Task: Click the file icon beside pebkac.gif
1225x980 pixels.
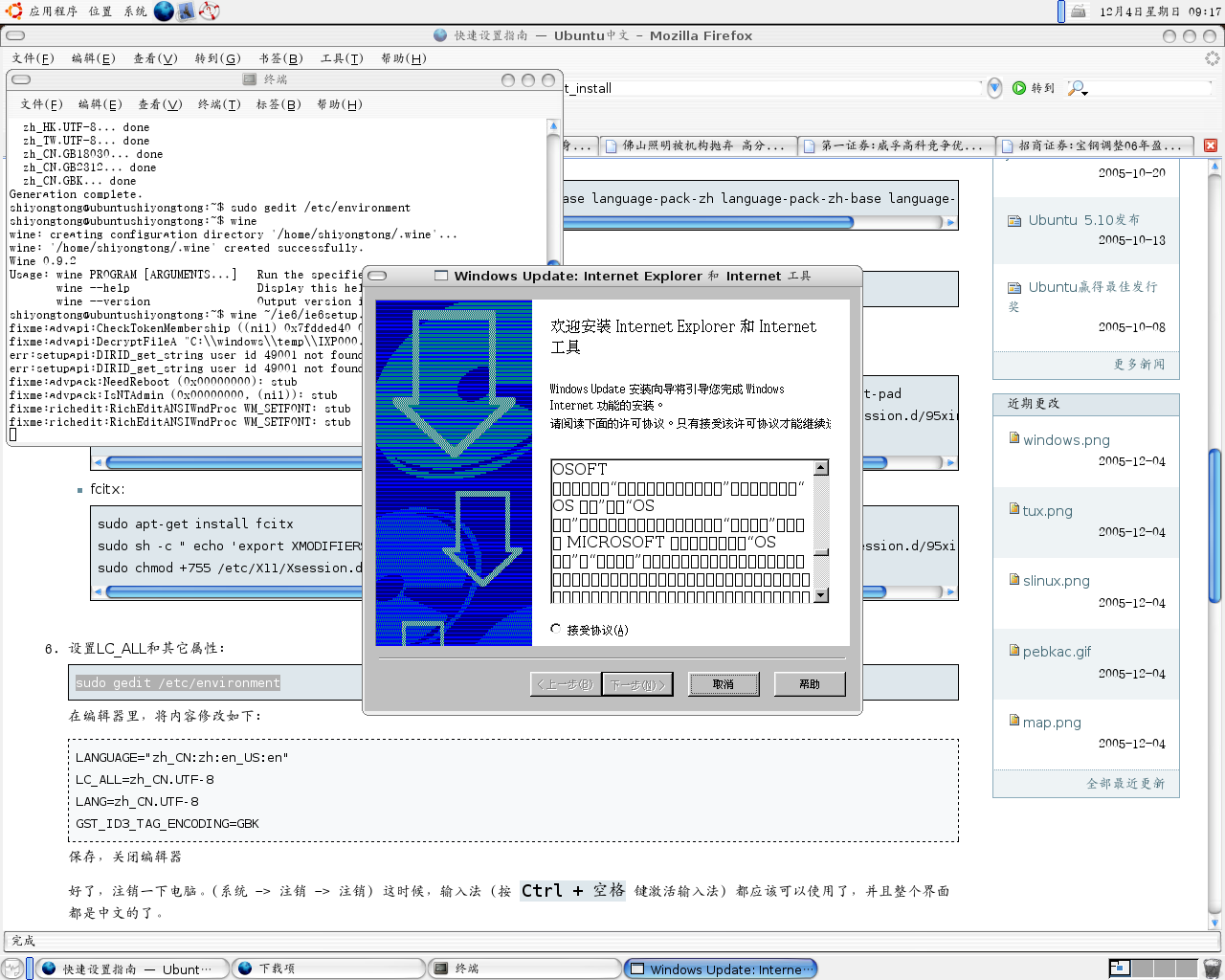Action: [x=1014, y=650]
